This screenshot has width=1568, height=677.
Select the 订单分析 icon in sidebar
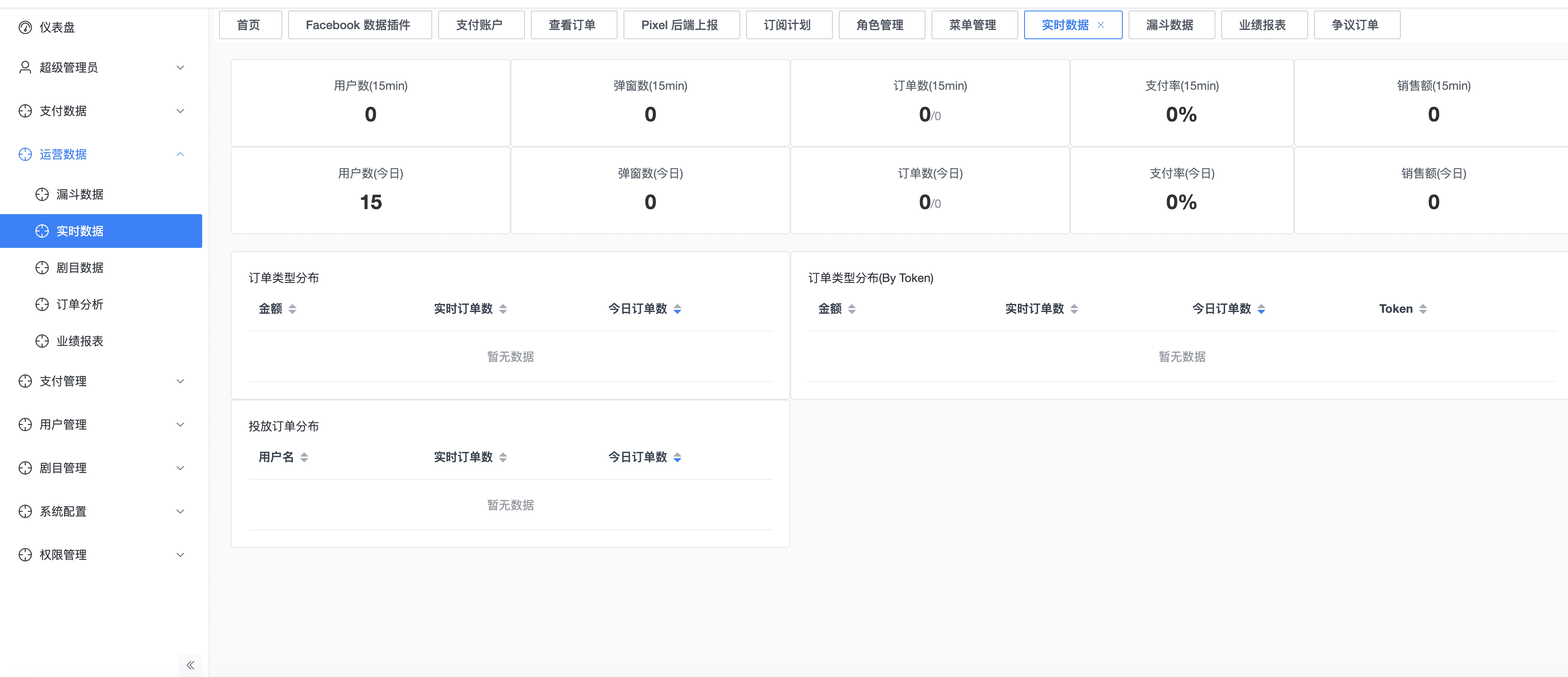42,304
